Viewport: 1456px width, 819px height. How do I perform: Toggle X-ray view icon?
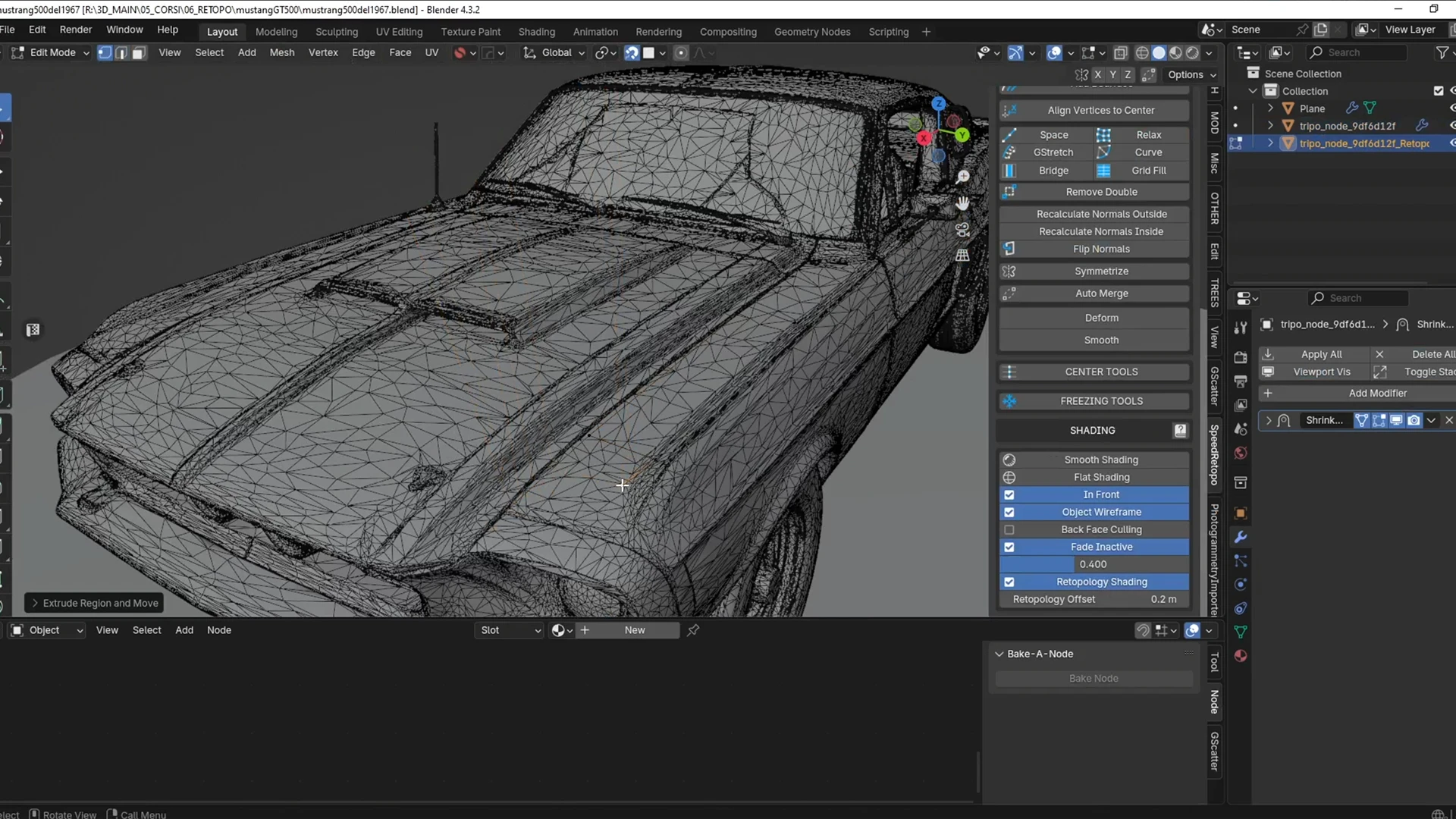click(x=1121, y=53)
